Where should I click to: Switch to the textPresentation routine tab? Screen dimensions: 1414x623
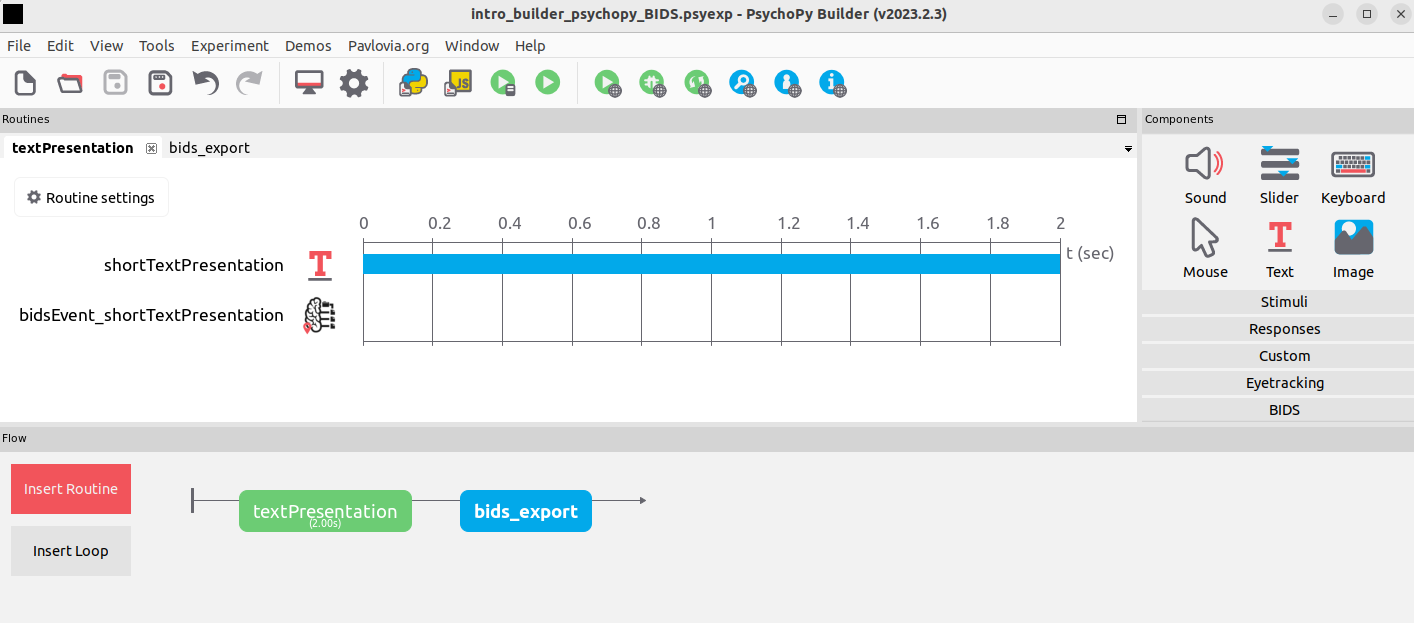[x=73, y=148]
